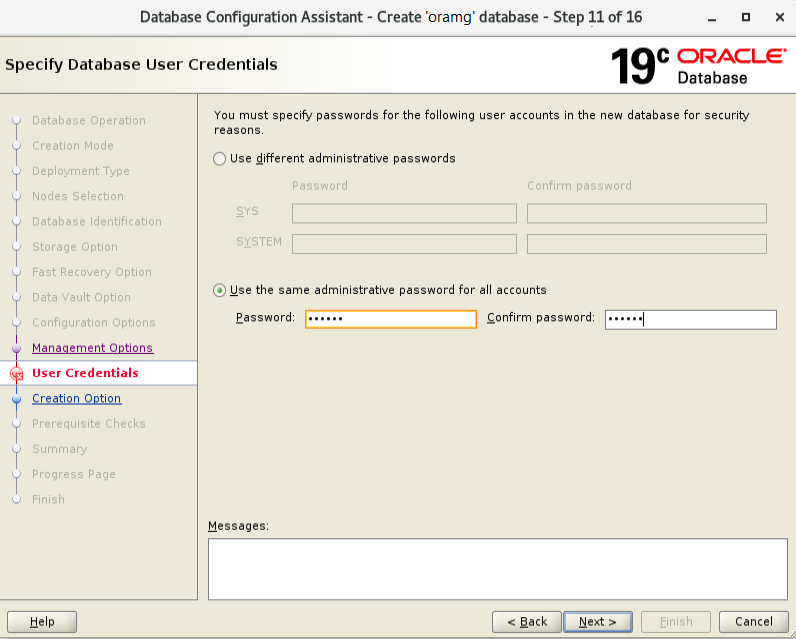This screenshot has height=639, width=796.
Task: Click the Finish step bullet in sidebar
Action: point(17,500)
